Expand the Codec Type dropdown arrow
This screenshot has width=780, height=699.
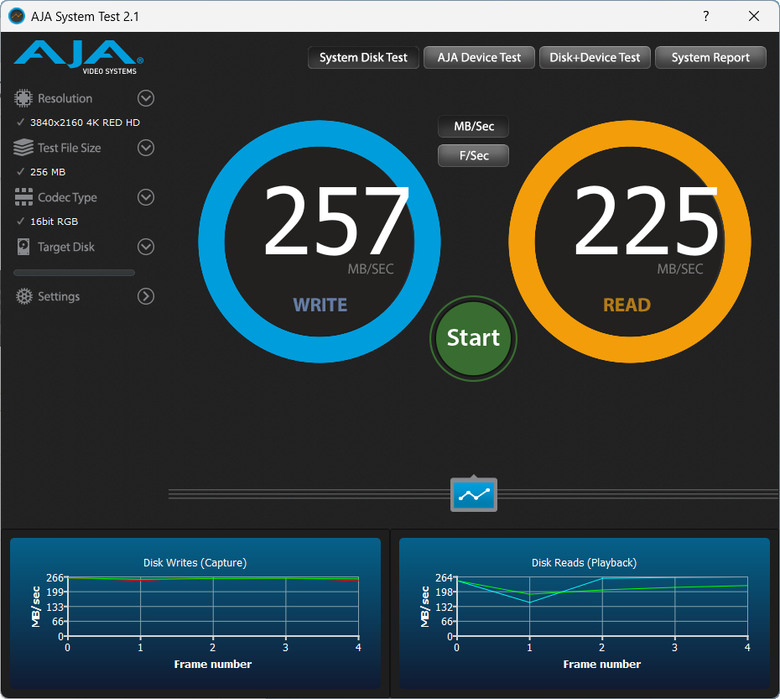tap(146, 197)
